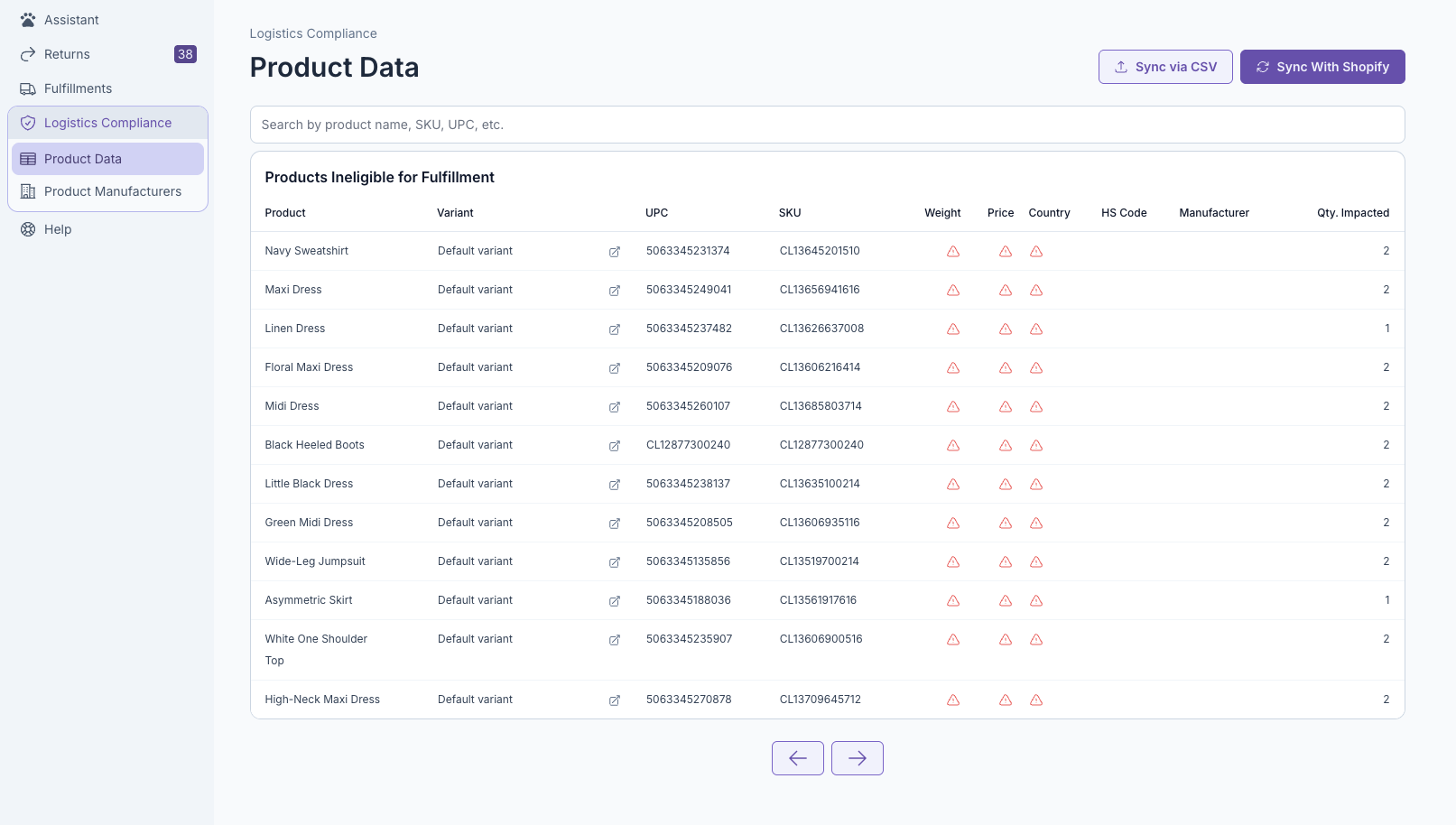Go to the previous page of products

797,758
